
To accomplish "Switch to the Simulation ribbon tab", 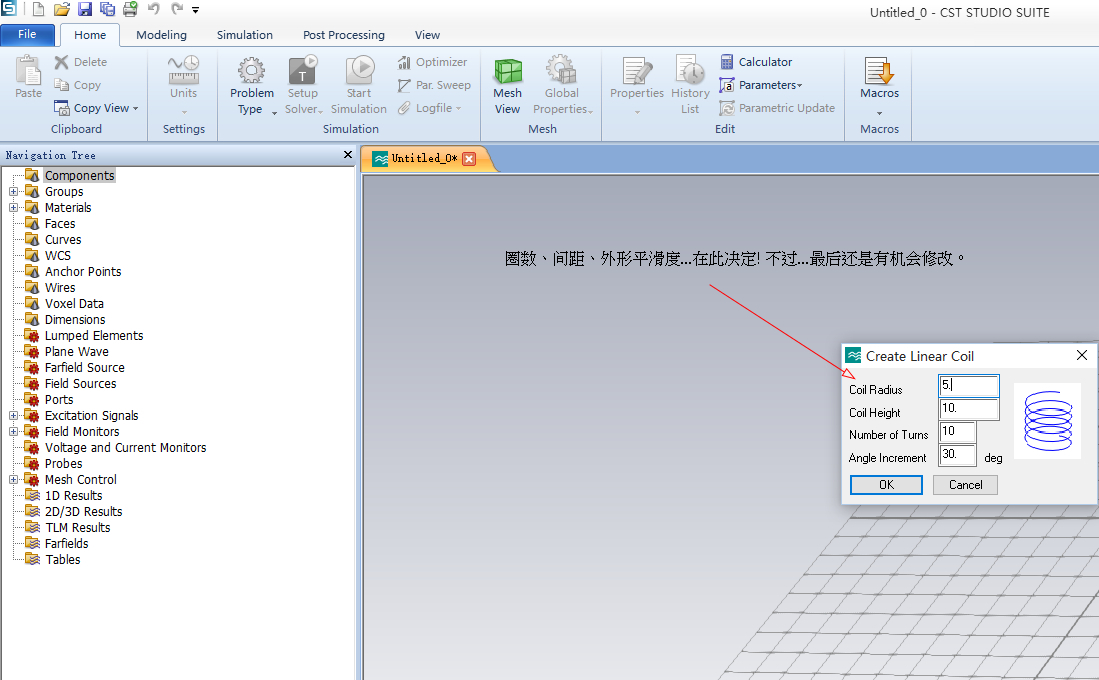I will coord(245,35).
